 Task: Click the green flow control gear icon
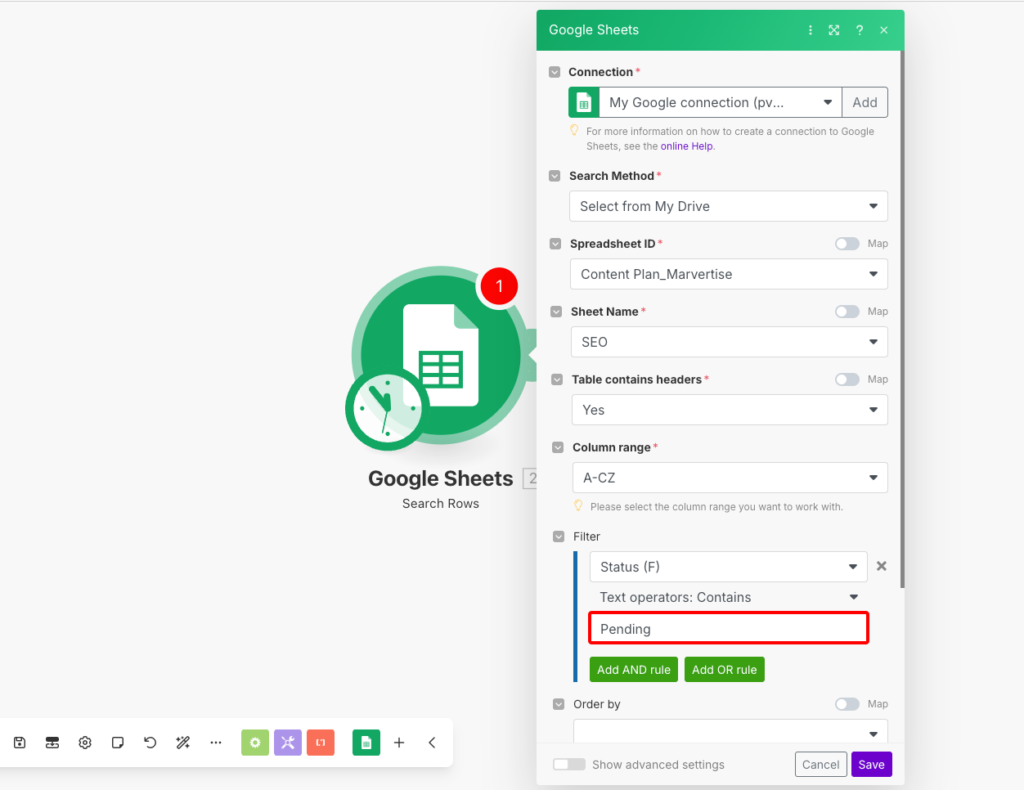click(255, 742)
